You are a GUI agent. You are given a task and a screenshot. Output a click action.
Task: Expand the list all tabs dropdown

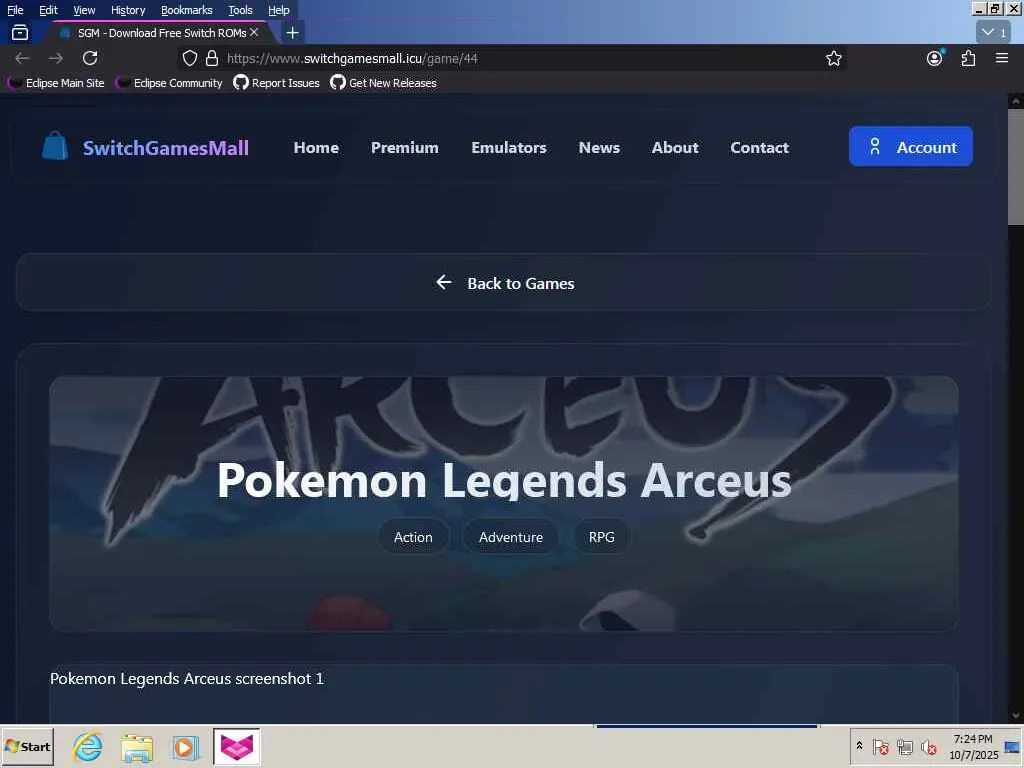[993, 32]
